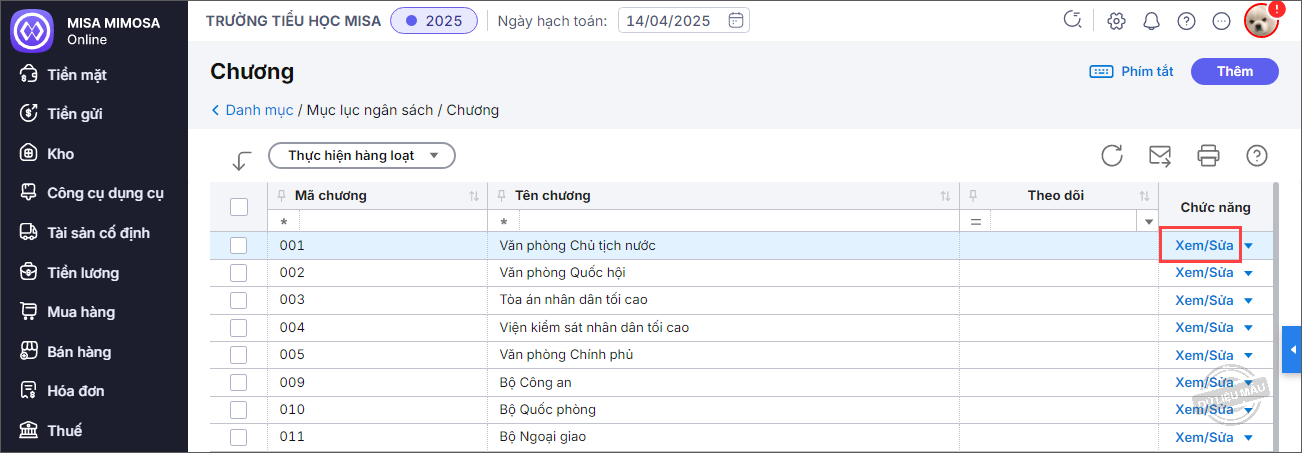Expand action arrow beside Xem/Sửa for 002
1302x453 pixels.
[1248, 273]
